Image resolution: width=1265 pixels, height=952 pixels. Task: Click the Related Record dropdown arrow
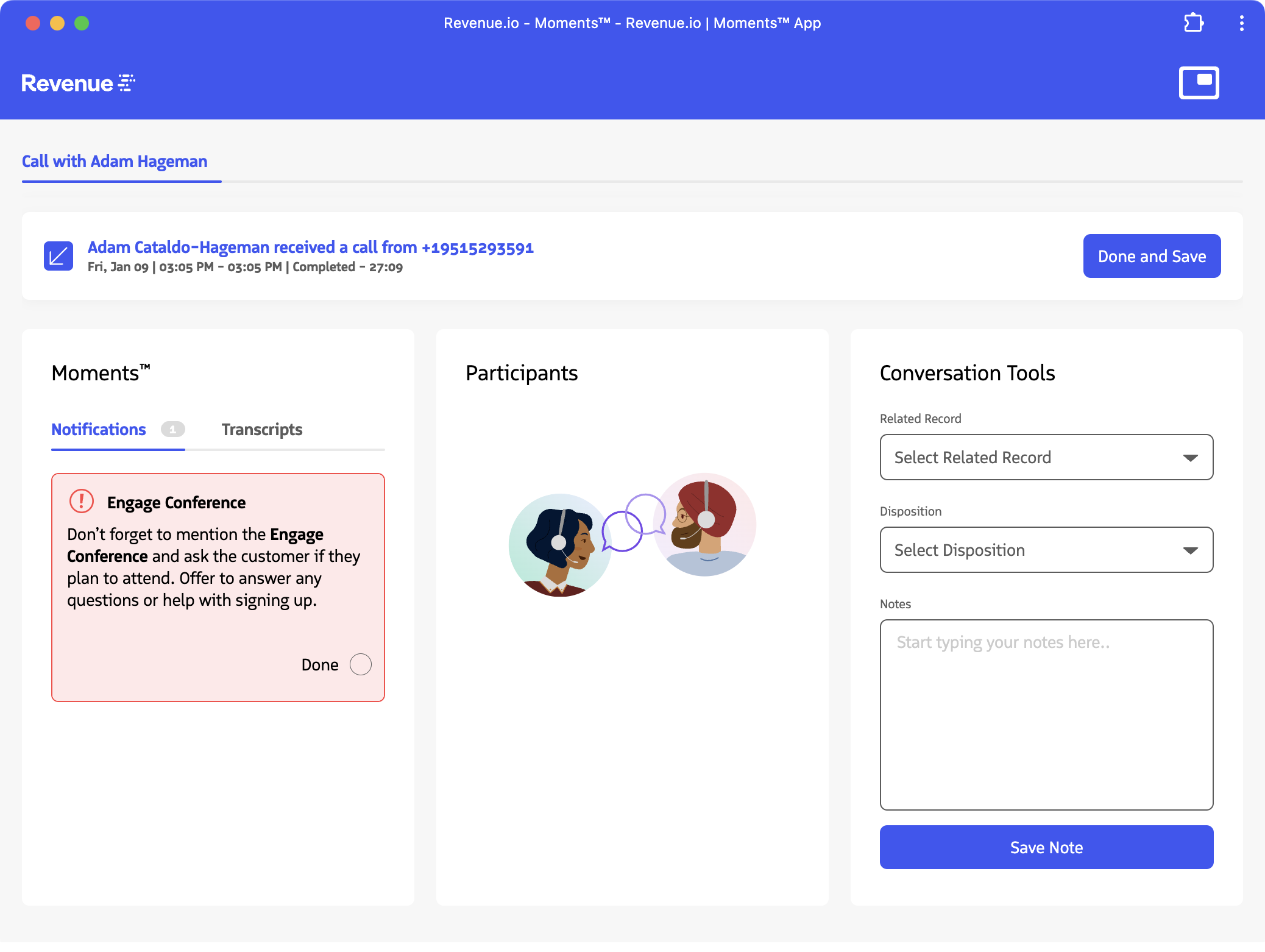(x=1190, y=458)
